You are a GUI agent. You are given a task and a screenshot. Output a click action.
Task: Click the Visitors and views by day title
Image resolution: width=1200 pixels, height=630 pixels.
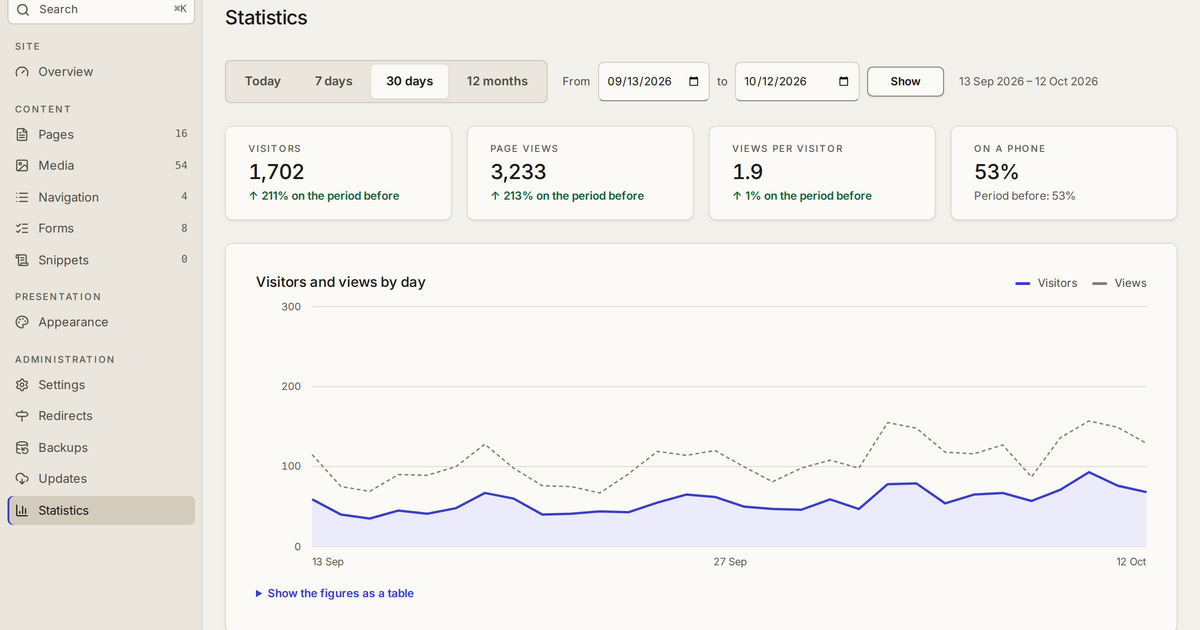(x=341, y=282)
